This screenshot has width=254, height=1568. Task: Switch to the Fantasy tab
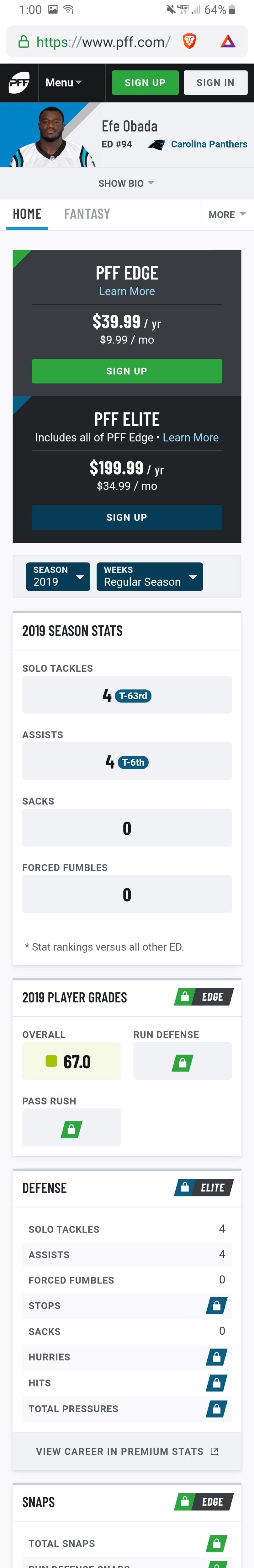[x=87, y=214]
